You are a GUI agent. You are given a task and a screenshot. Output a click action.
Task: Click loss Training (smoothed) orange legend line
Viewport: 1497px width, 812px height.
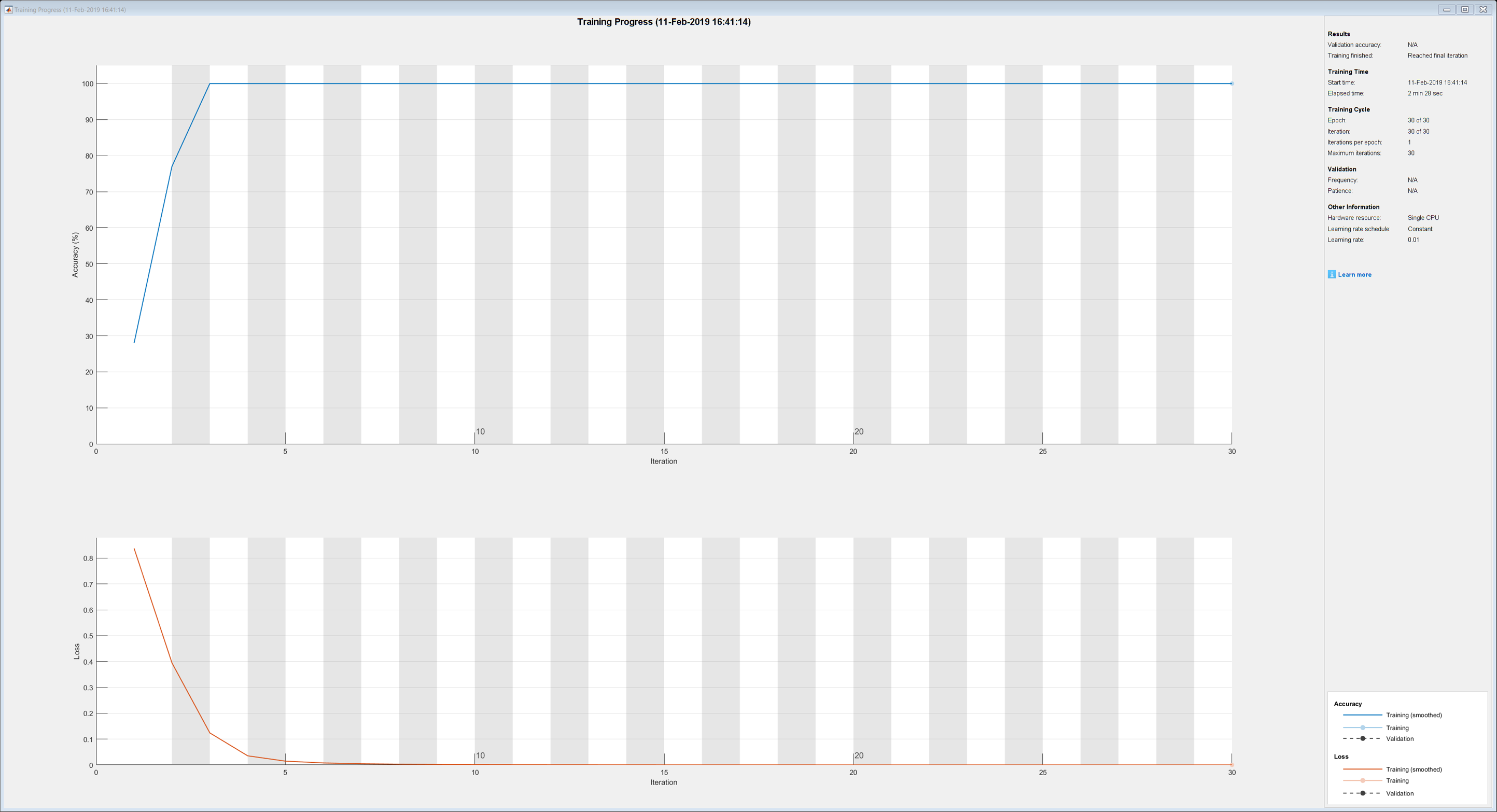coord(1362,769)
